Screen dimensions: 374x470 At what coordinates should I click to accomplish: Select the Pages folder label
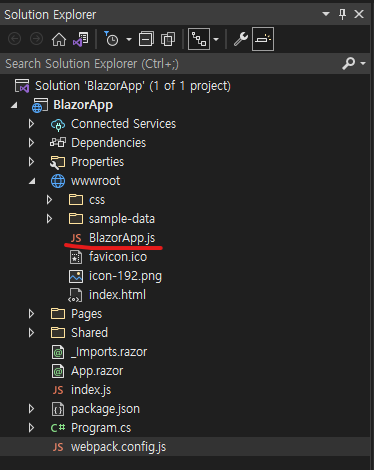pyautogui.click(x=87, y=314)
